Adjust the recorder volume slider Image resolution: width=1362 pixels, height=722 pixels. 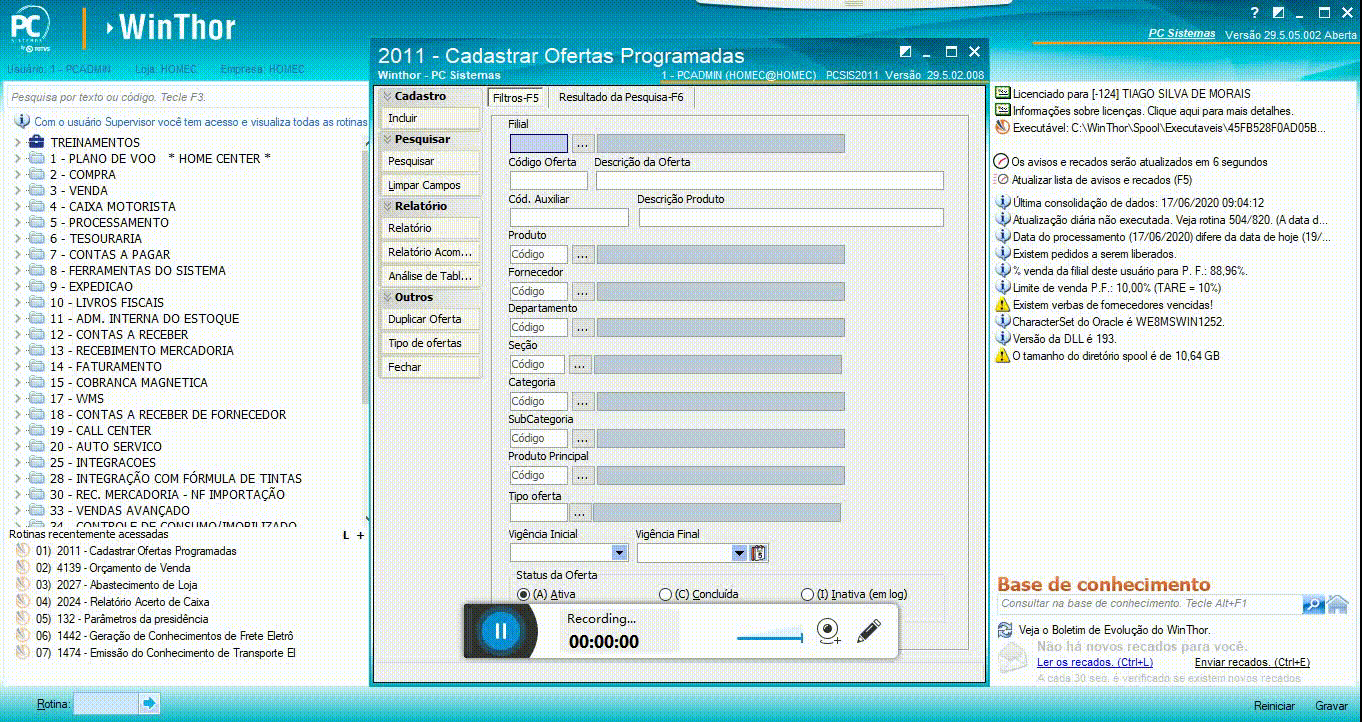point(770,637)
